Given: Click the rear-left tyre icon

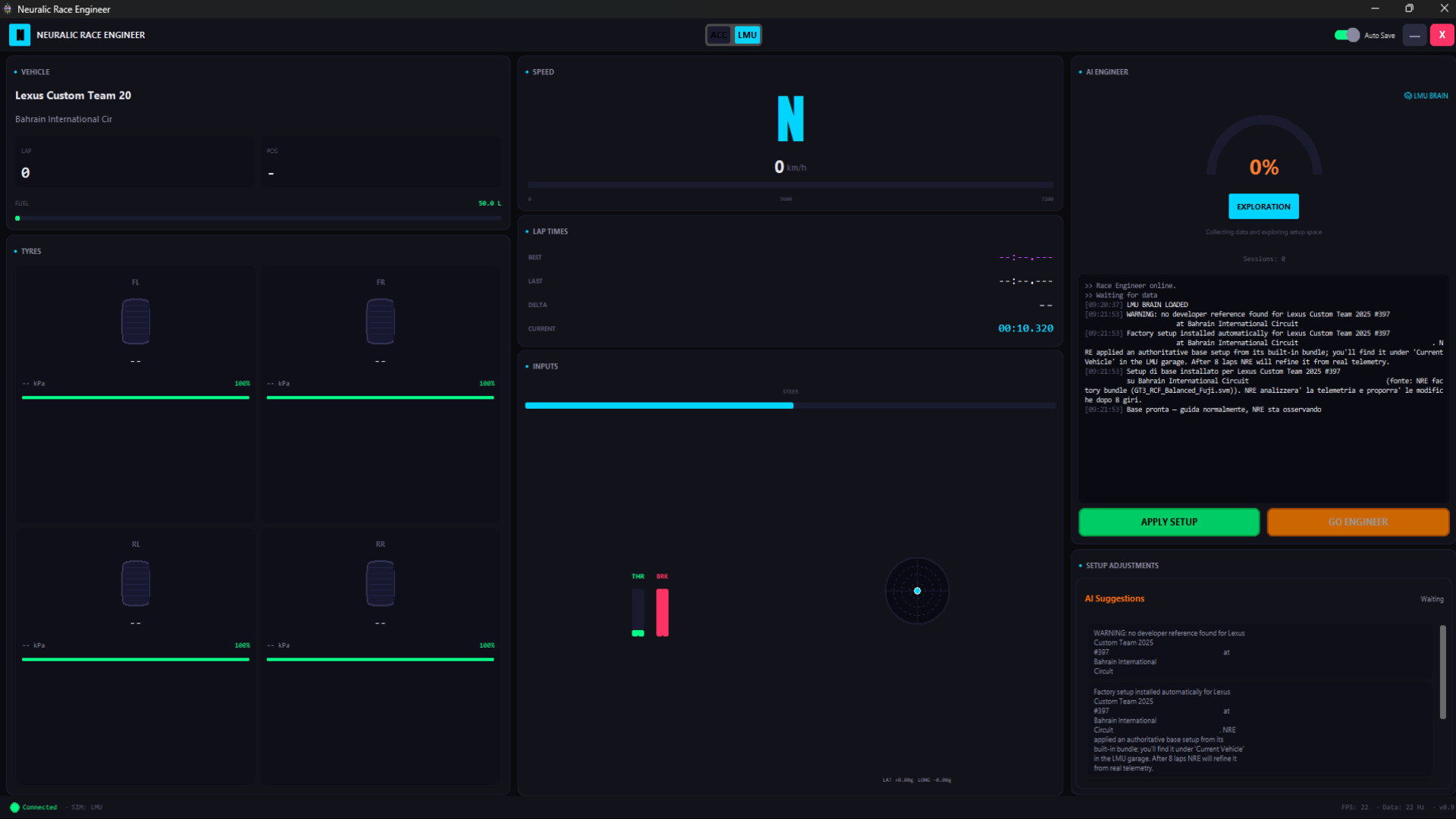Looking at the screenshot, I should click(x=136, y=583).
